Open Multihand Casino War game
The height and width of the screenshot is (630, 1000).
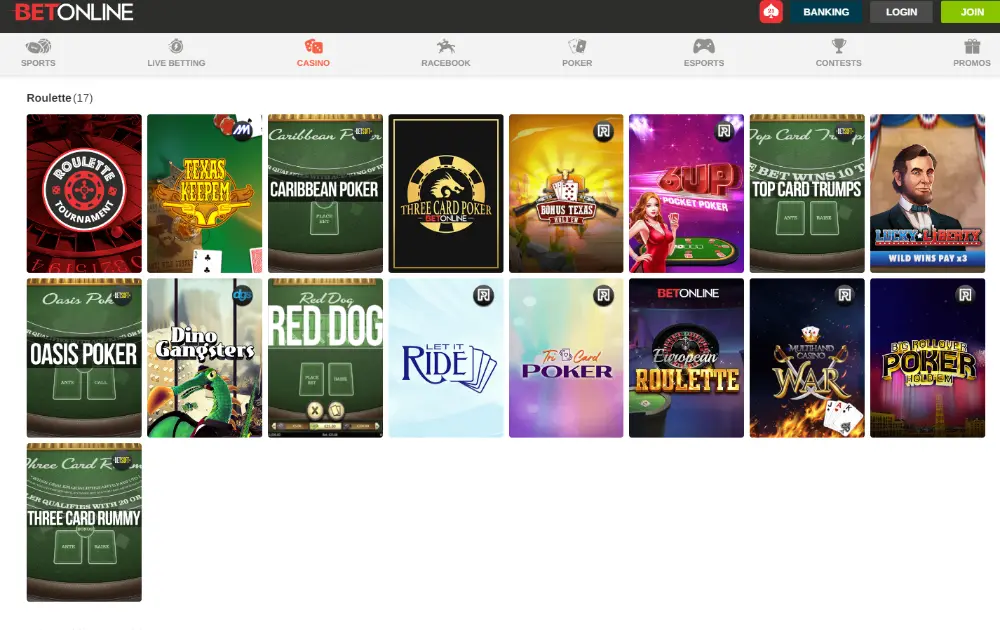tap(807, 358)
